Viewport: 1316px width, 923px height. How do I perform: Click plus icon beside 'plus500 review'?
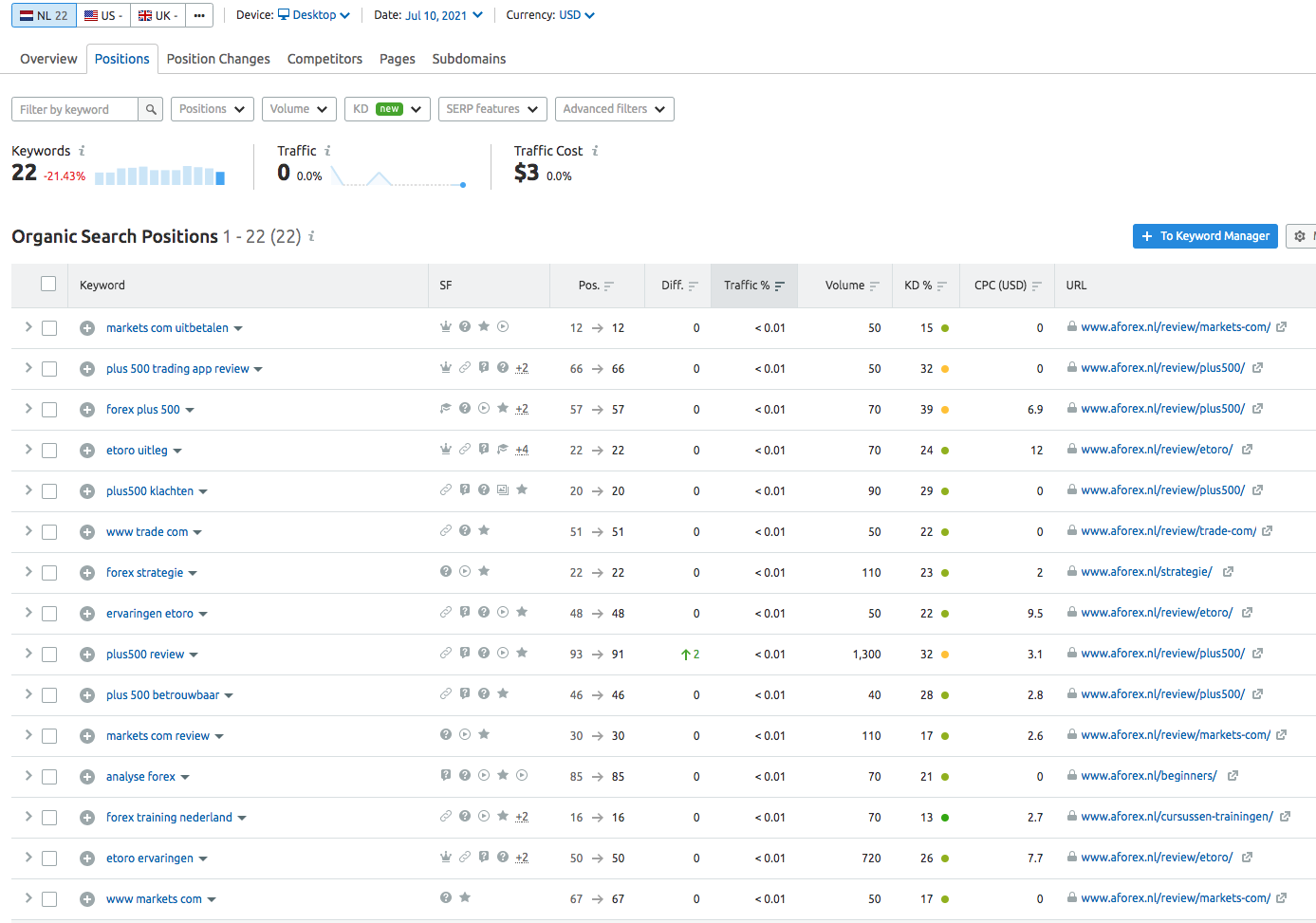point(87,655)
